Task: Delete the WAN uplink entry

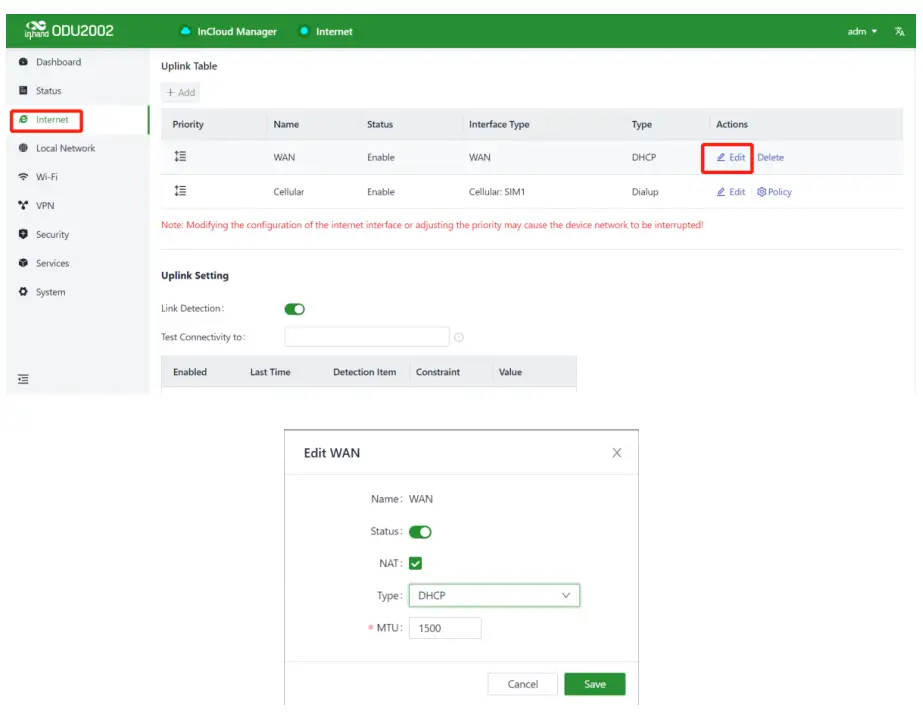Action: (770, 157)
